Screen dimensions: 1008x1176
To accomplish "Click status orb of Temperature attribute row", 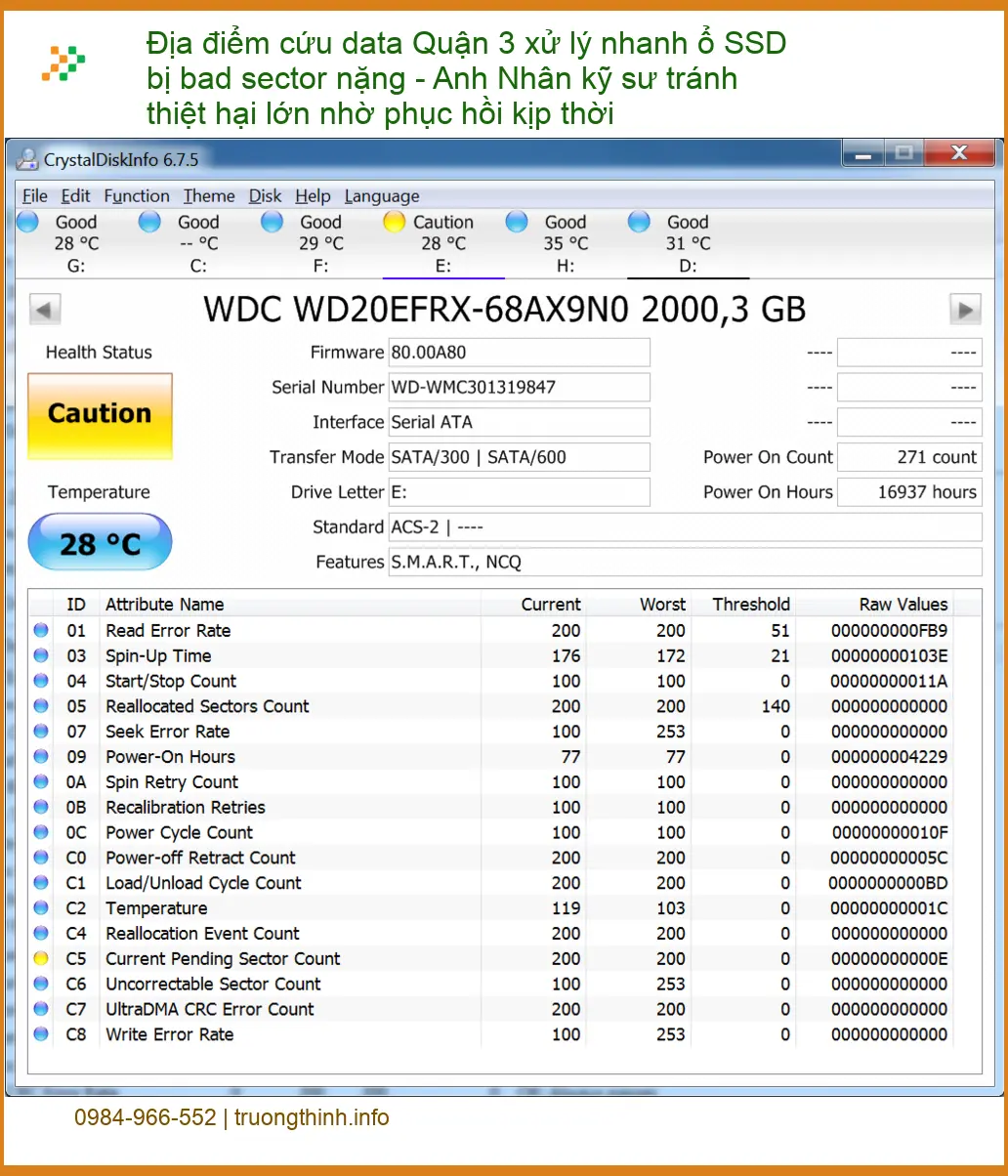I will [x=41, y=907].
